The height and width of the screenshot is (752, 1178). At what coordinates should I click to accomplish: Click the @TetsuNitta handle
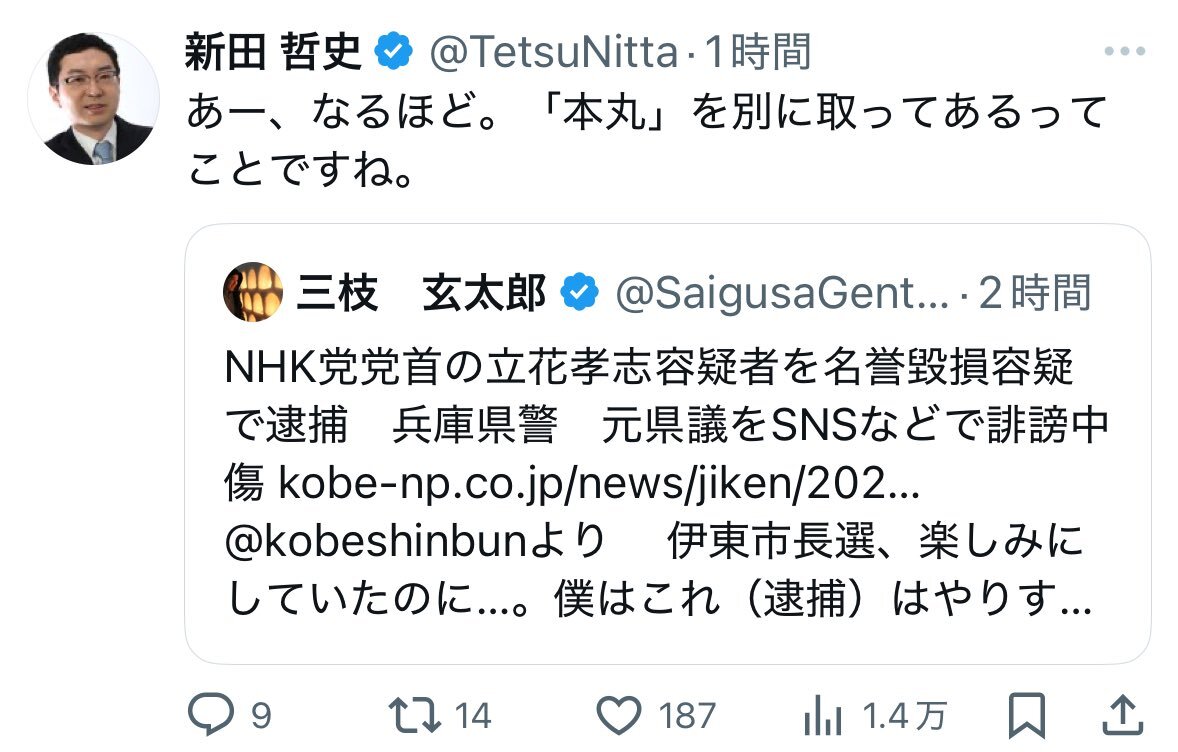[x=553, y=52]
